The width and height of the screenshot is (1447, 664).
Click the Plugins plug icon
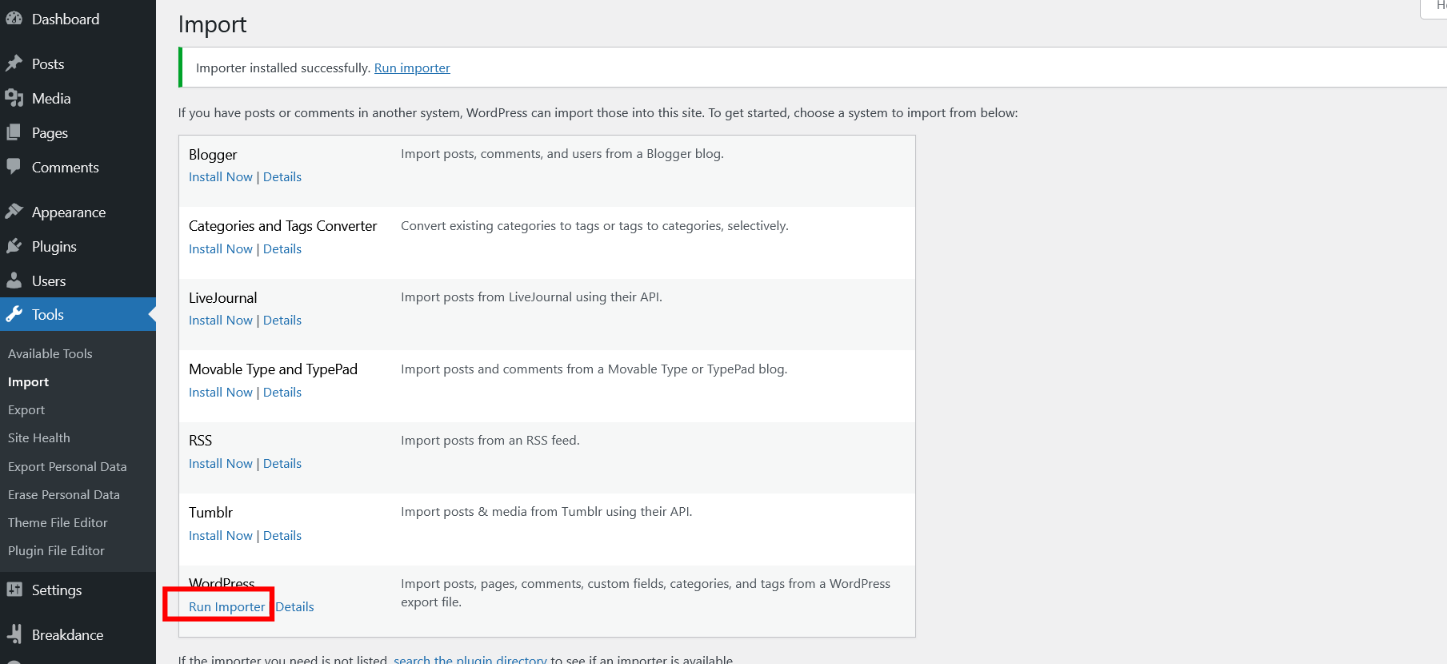coord(14,246)
